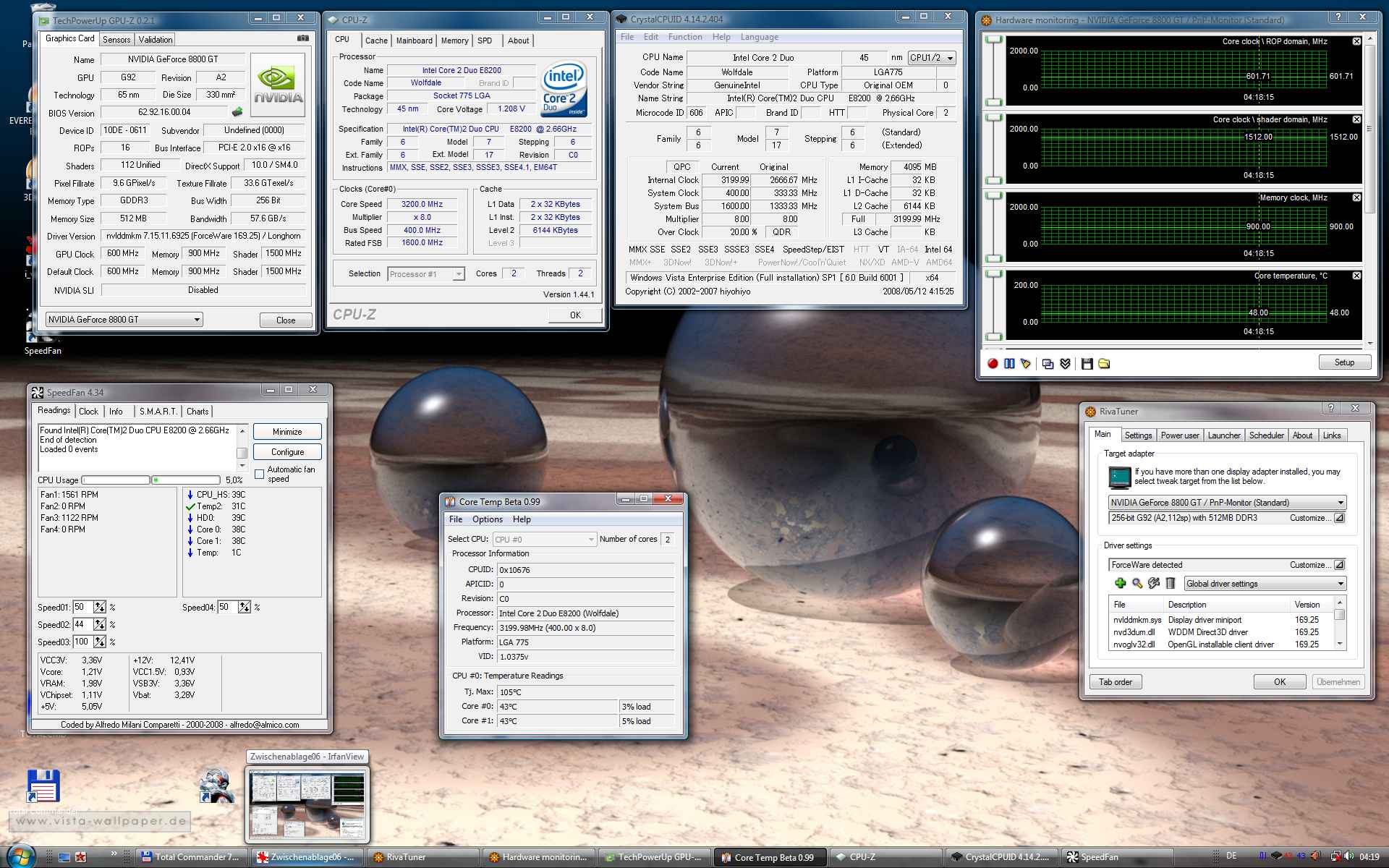Viewport: 1389px width, 868px height.
Task: Enable Automatic fan speed checkbox
Action: click(260, 475)
